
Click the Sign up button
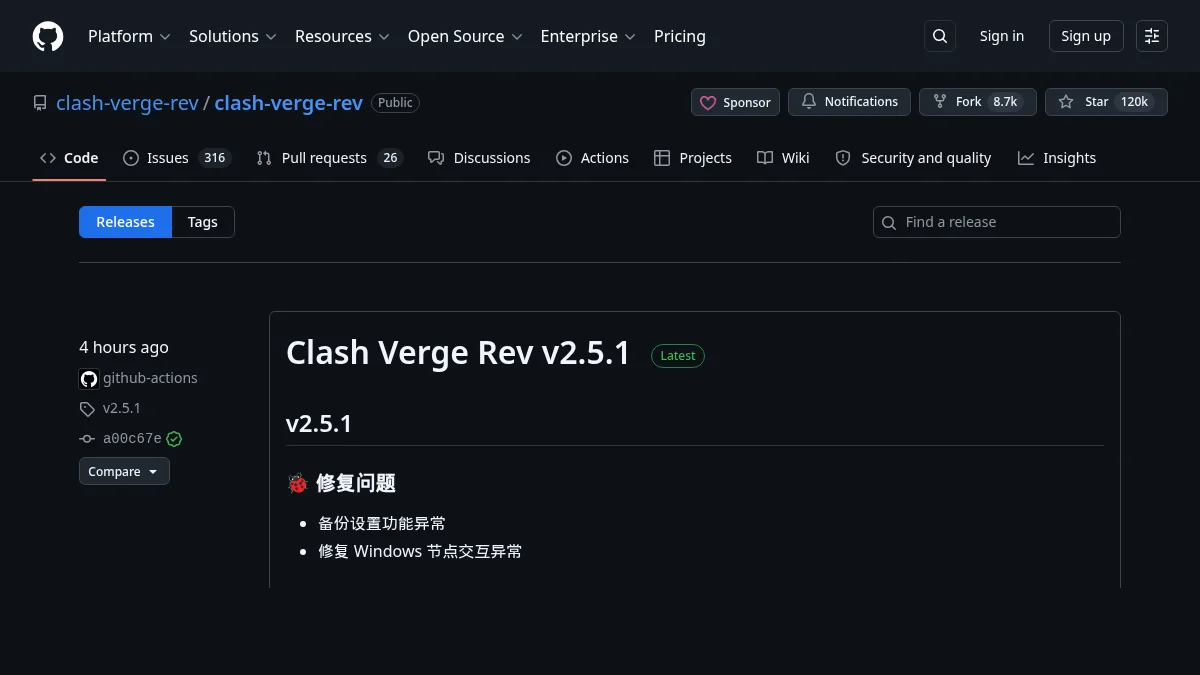pos(1086,36)
